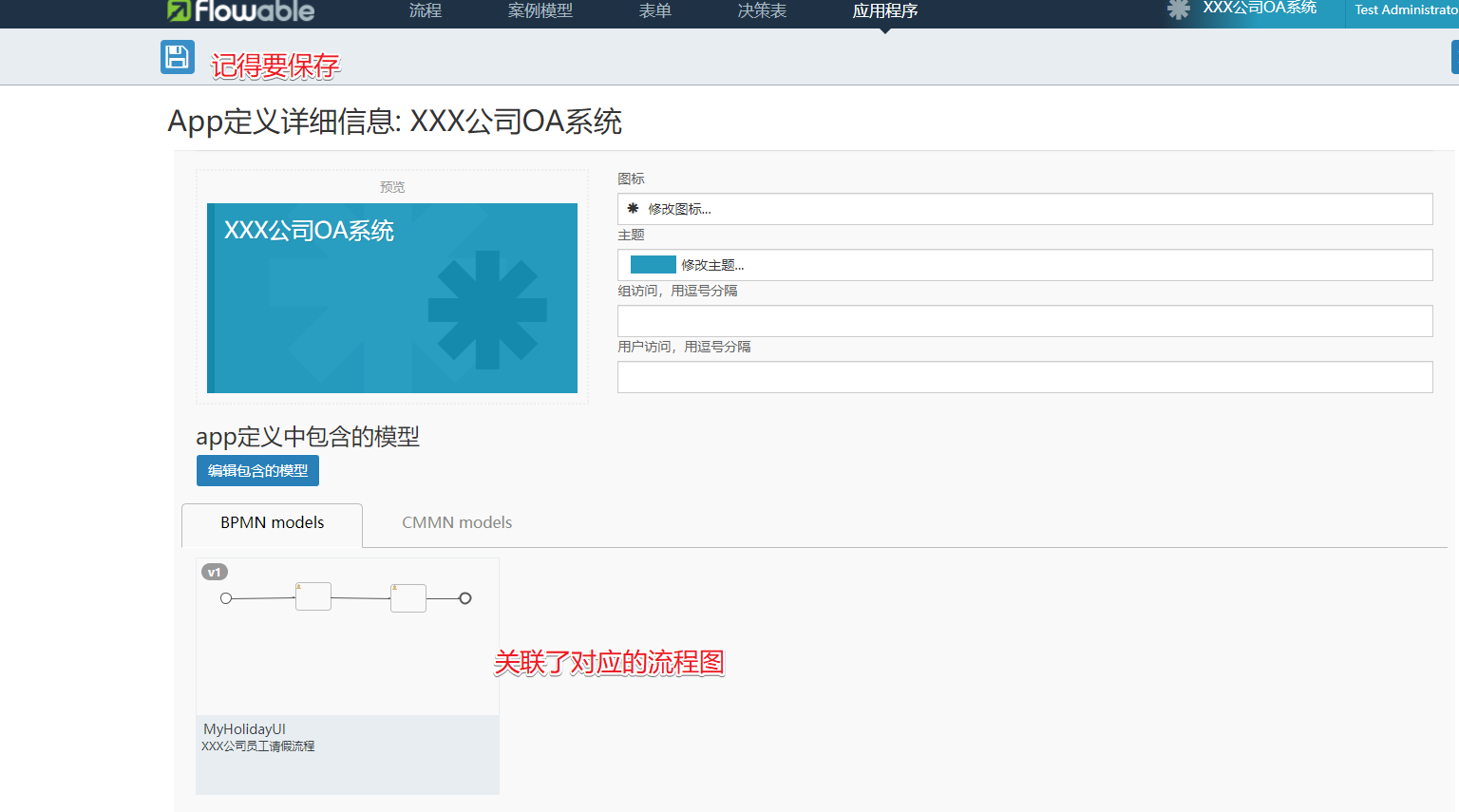Open the 流程 menu
This screenshot has height=812, width=1459.
pyautogui.click(x=426, y=10)
